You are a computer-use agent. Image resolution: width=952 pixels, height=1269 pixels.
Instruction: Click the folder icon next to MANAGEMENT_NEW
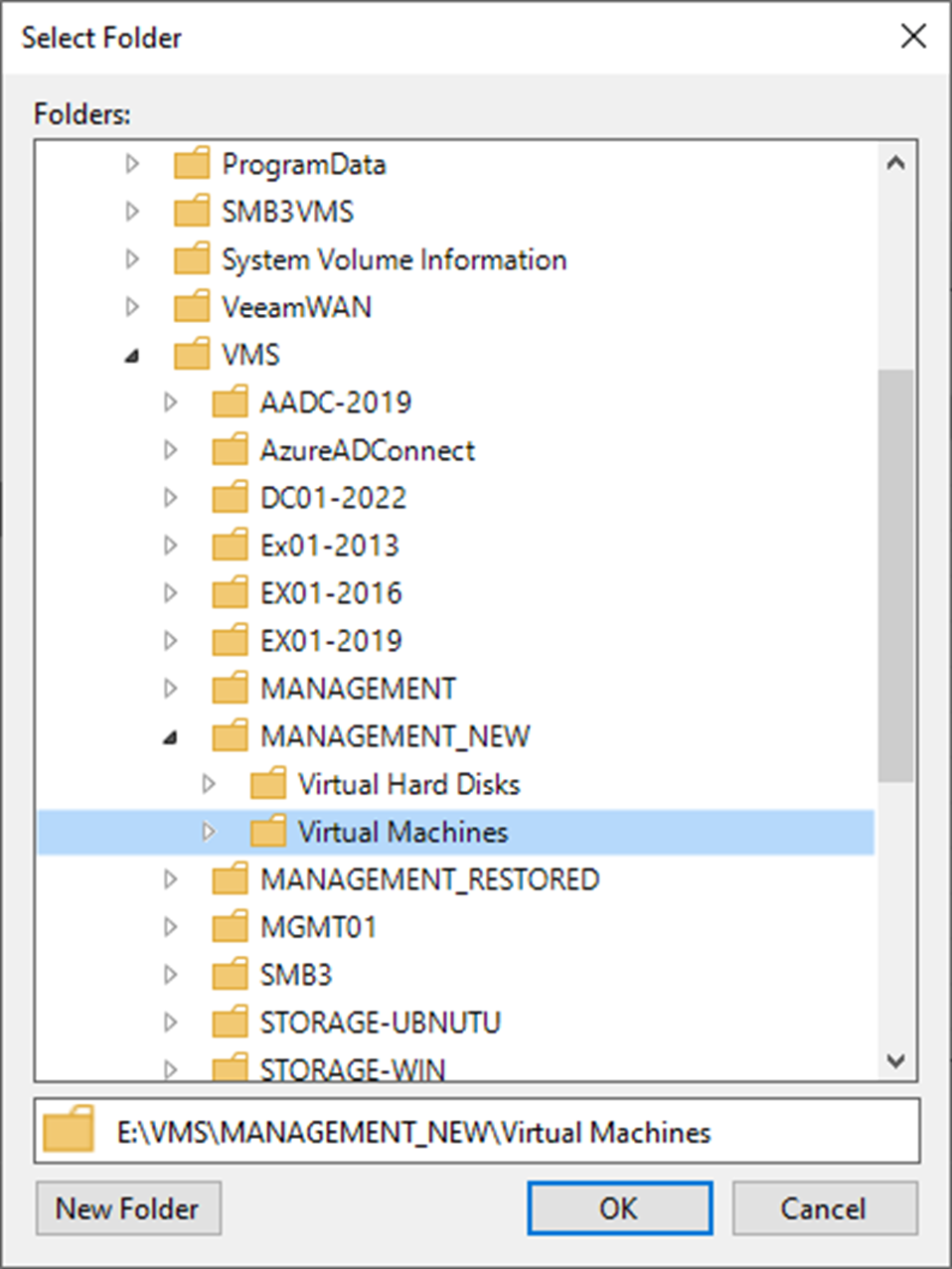coord(229,735)
